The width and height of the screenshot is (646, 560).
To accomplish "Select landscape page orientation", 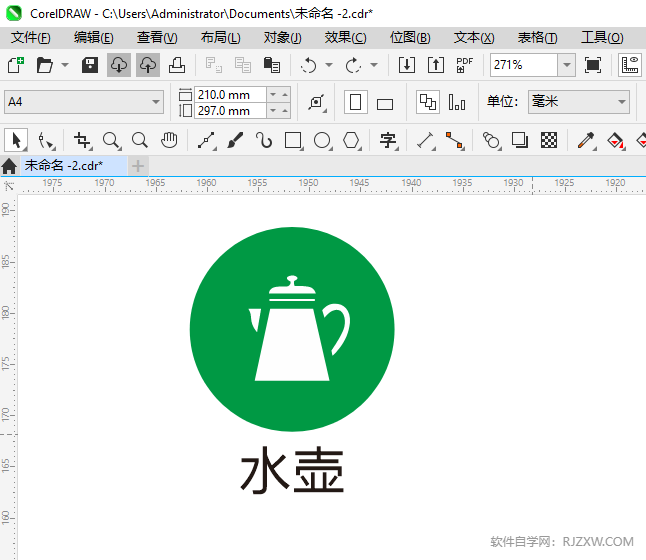I will tap(385, 104).
